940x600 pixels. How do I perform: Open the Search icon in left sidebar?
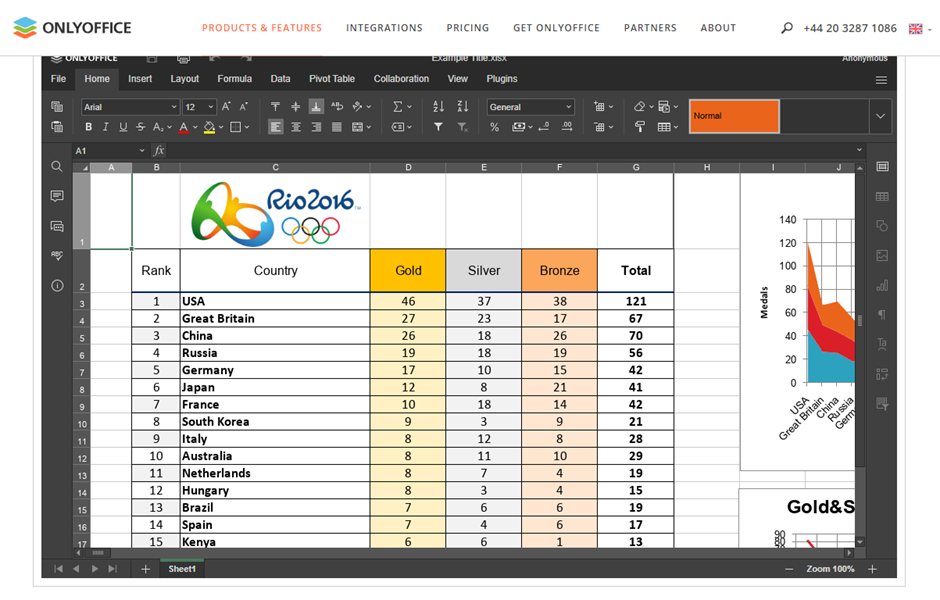tap(57, 166)
